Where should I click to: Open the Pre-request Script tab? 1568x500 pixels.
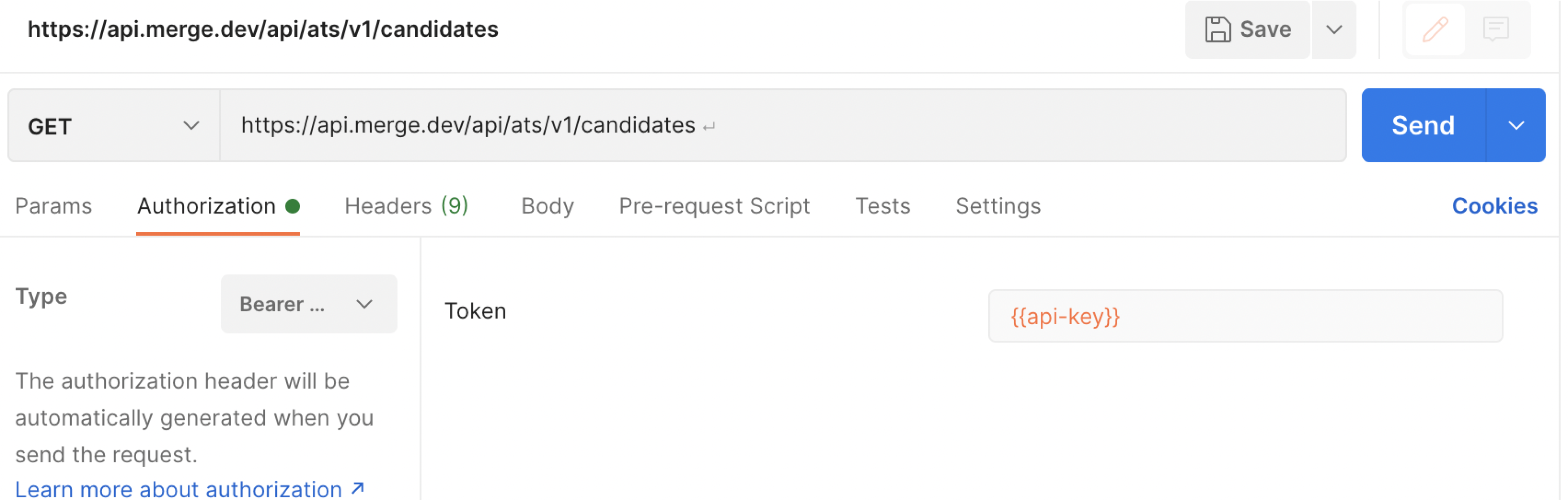714,206
